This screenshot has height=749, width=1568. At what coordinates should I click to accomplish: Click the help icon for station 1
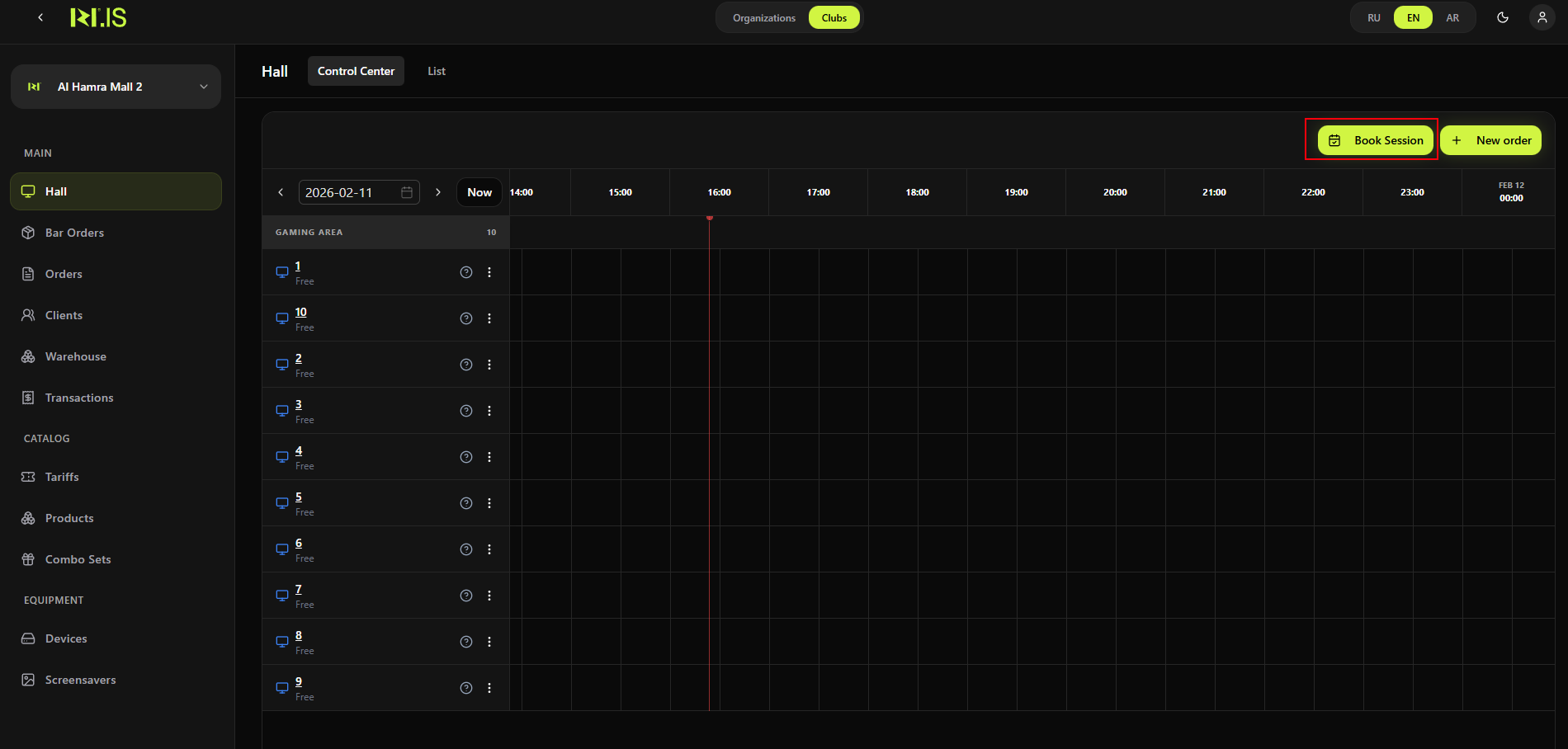[x=466, y=272]
